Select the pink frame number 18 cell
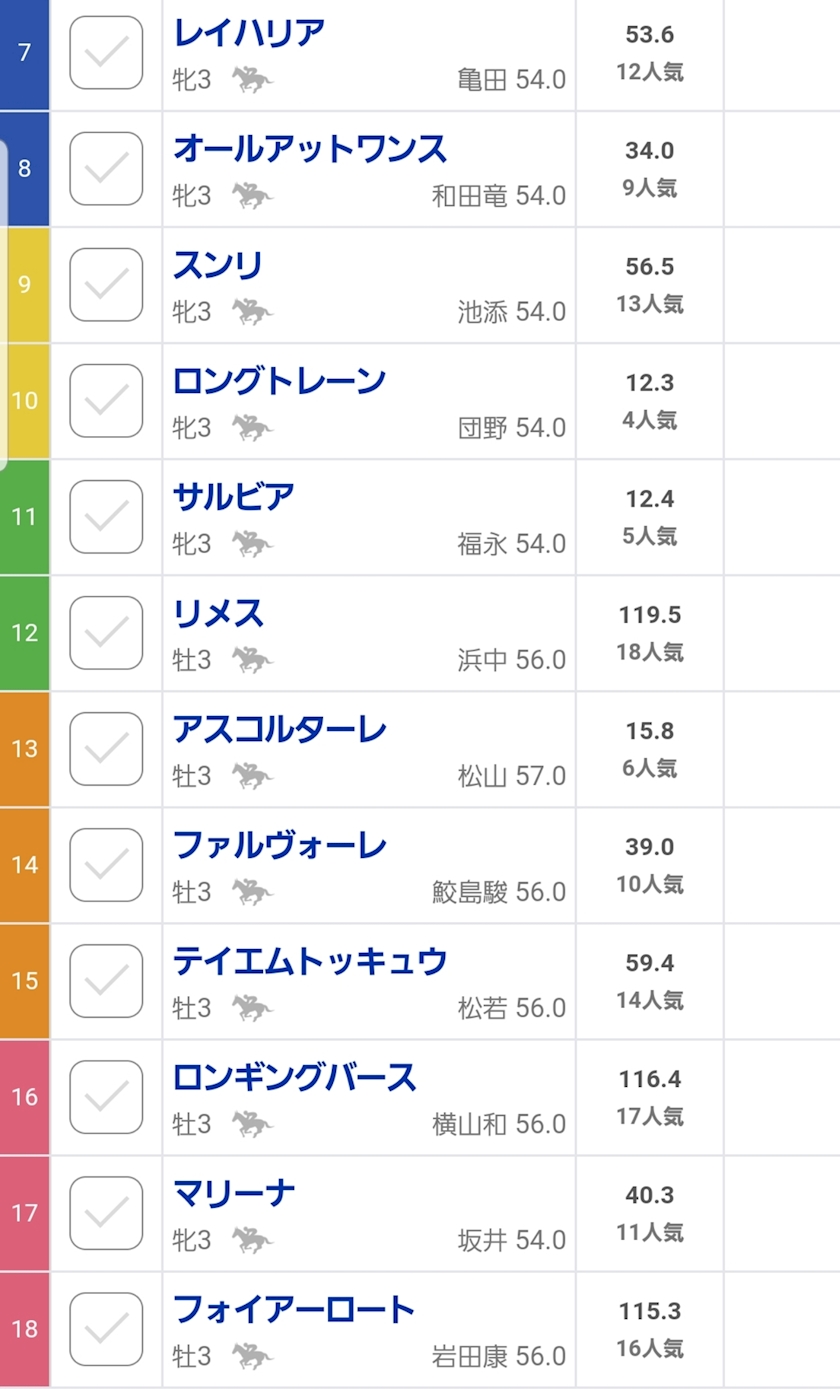The width and height of the screenshot is (840, 1389). coord(24,1329)
